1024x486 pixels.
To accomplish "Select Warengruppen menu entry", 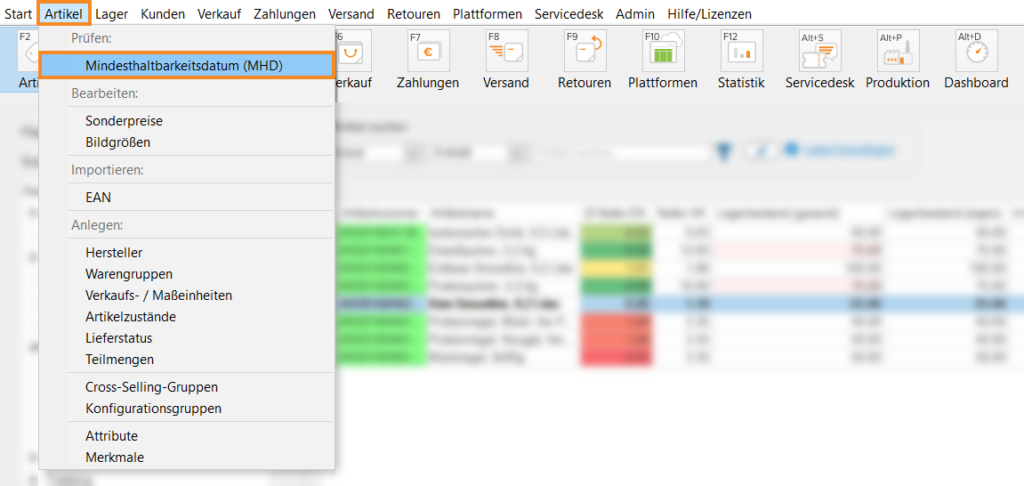I will click(x=129, y=274).
